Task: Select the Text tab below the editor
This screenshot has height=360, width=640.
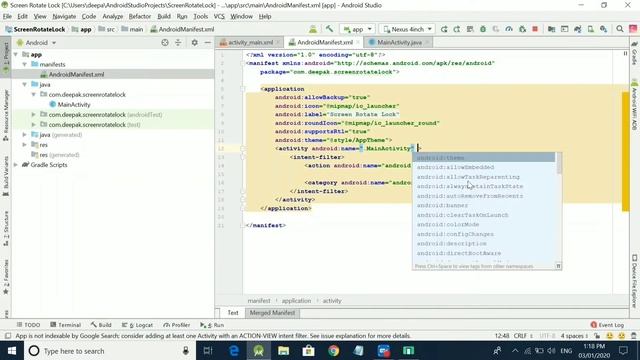Action: (x=233, y=313)
